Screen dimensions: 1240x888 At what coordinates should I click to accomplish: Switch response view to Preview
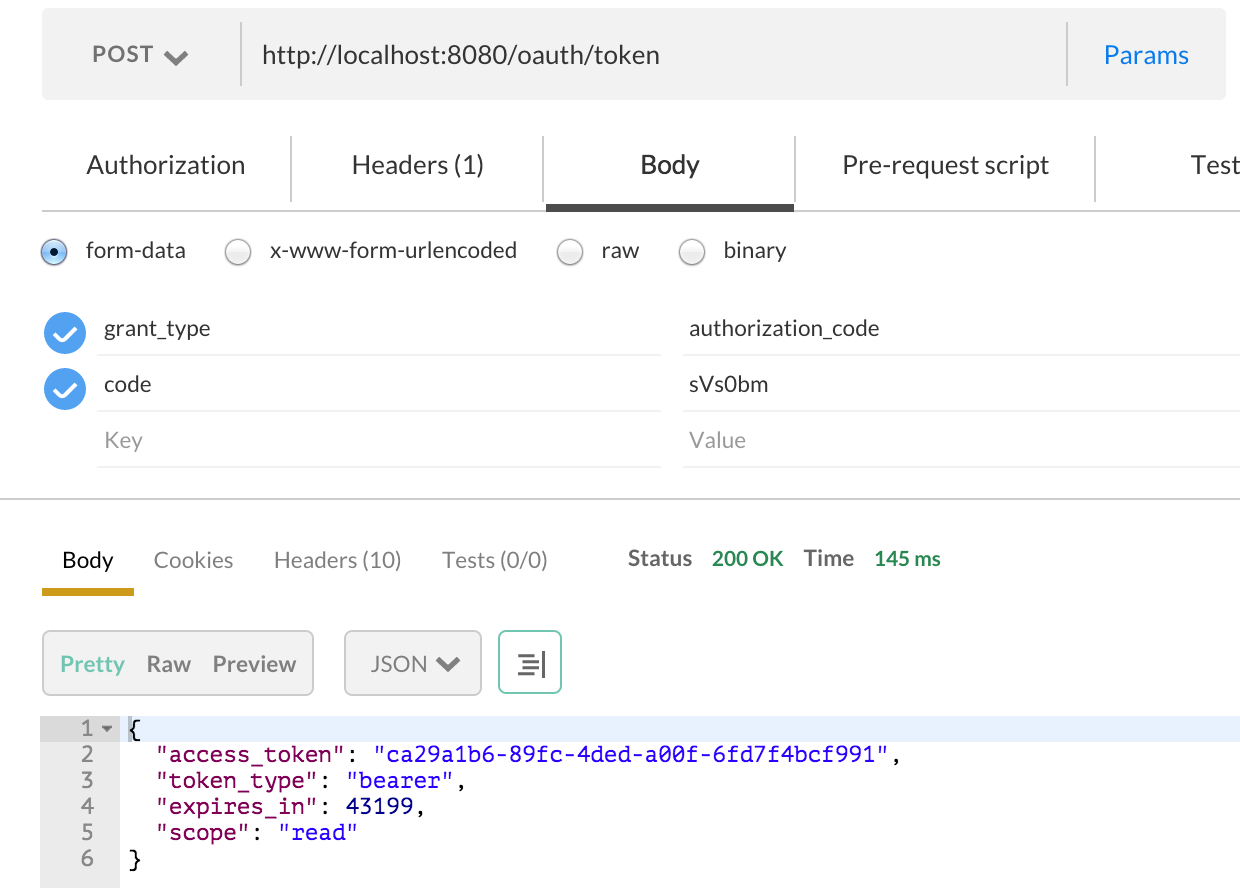point(255,664)
